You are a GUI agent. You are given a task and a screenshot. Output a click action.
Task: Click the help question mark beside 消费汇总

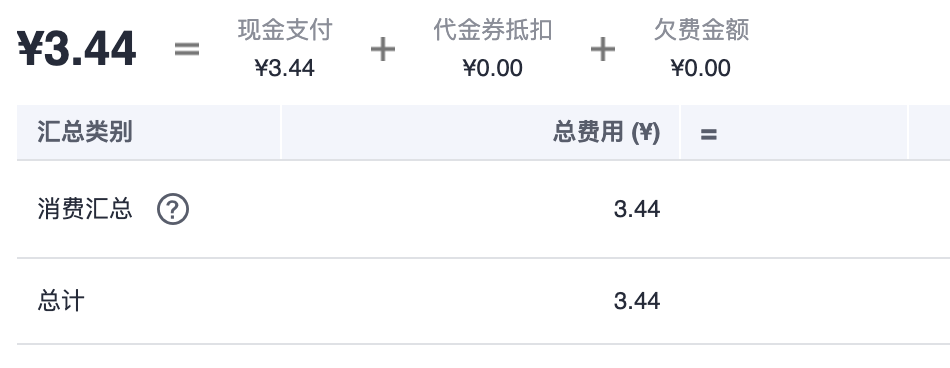(173, 210)
